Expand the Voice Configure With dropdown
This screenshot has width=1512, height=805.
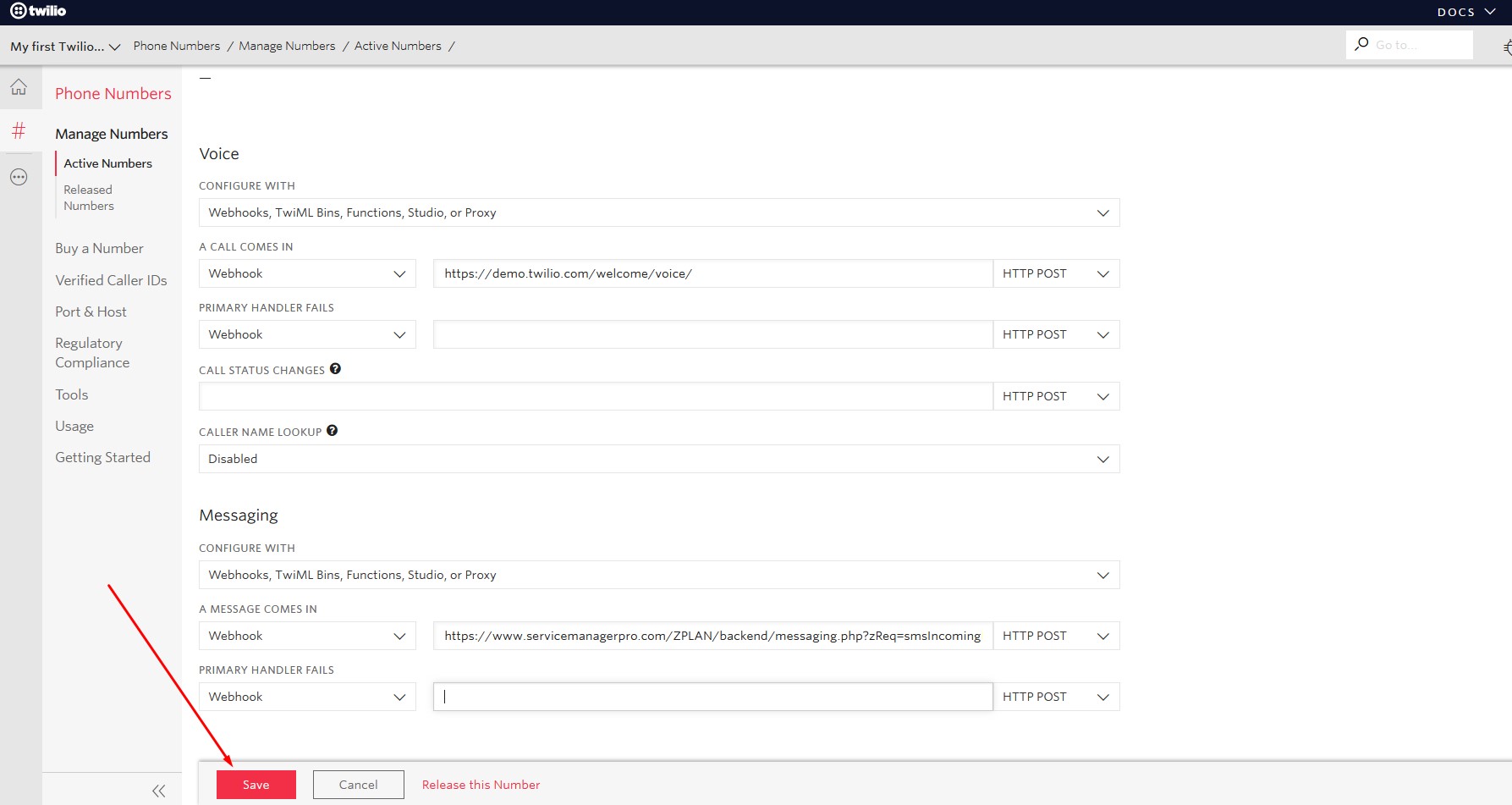658,212
